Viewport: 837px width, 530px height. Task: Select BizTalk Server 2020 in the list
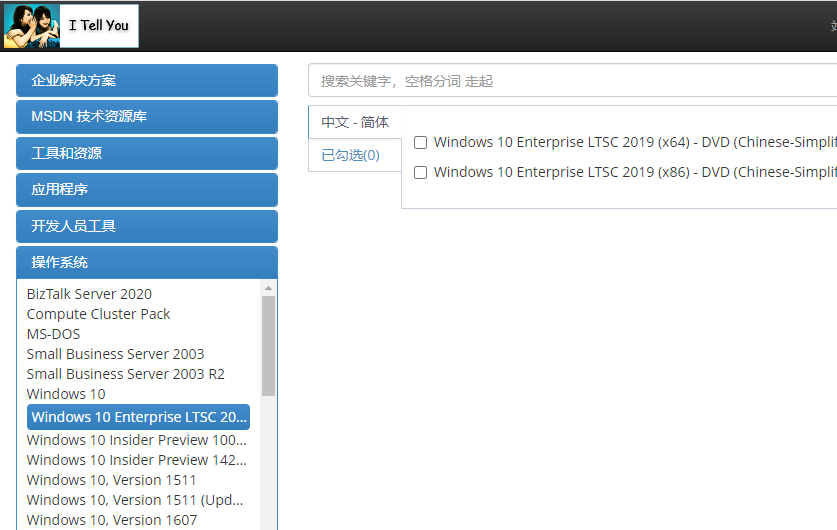click(89, 294)
